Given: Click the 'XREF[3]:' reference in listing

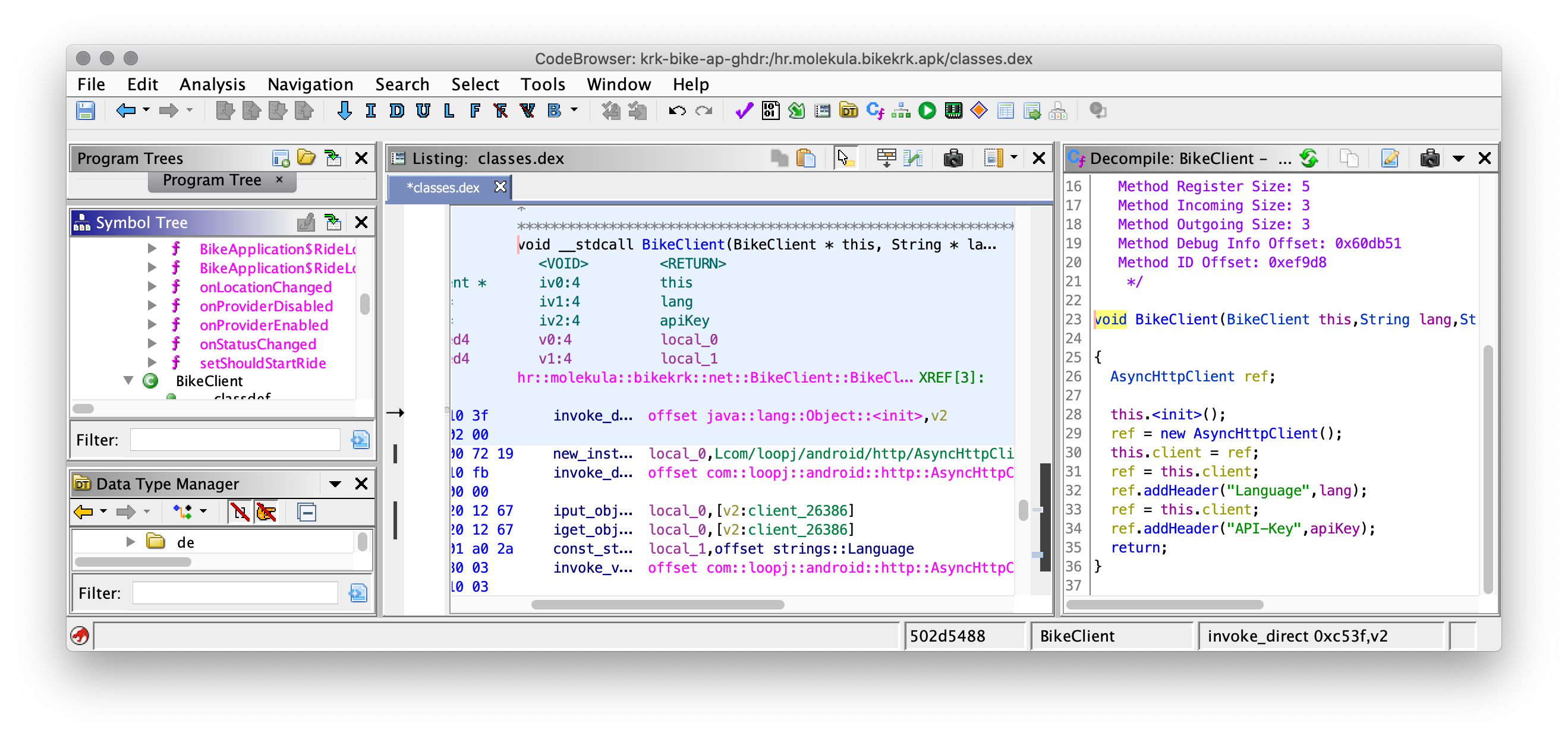Looking at the screenshot, I should pyautogui.click(x=951, y=378).
